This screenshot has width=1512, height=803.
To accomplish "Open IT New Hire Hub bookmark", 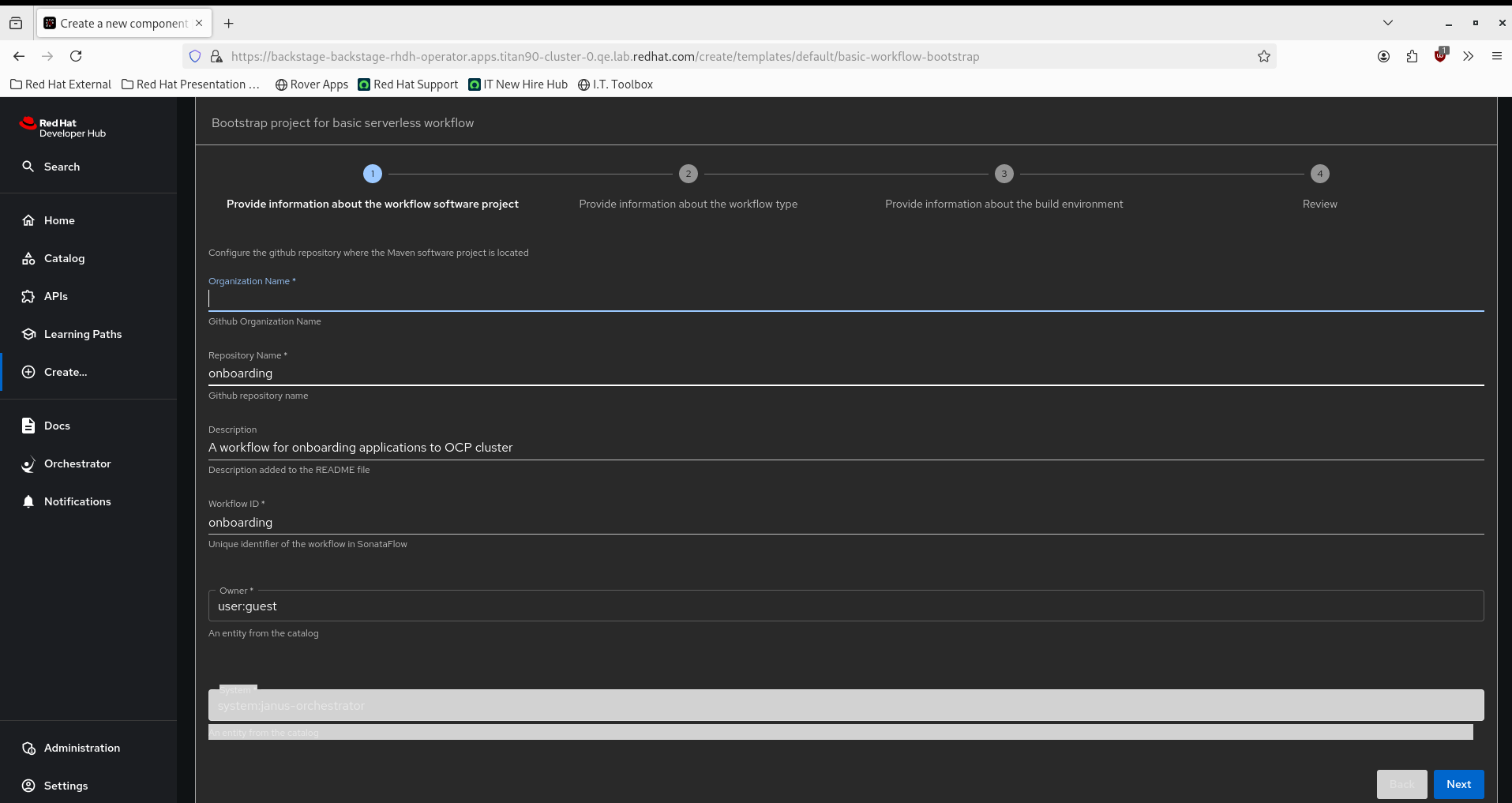I will [518, 84].
